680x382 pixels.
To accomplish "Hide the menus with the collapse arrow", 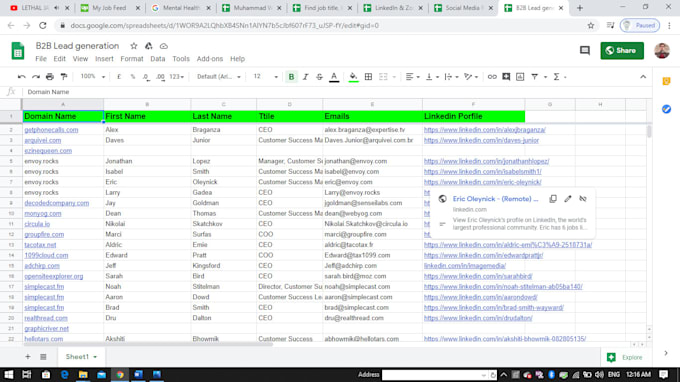I will (x=643, y=77).
